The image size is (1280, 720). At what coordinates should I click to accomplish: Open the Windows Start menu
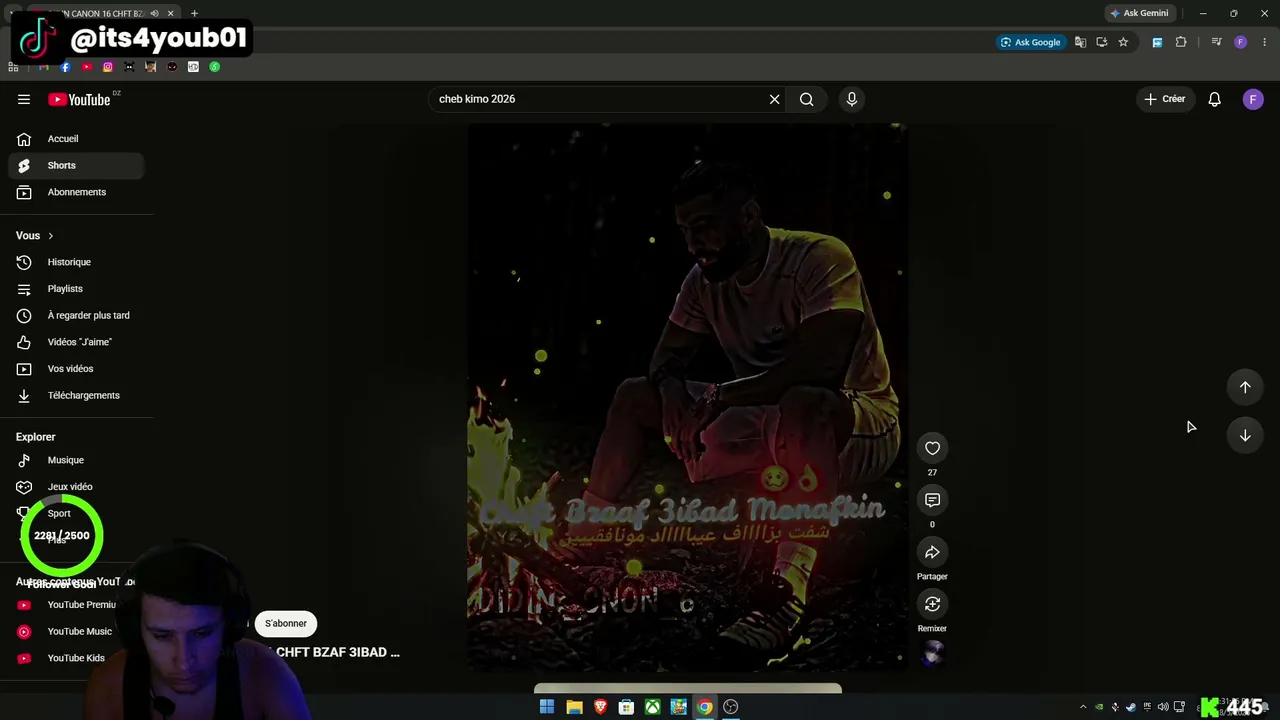tap(547, 707)
